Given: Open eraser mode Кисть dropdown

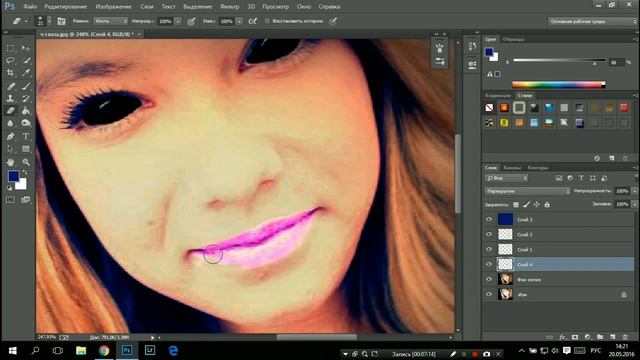Looking at the screenshot, I should coord(110,21).
